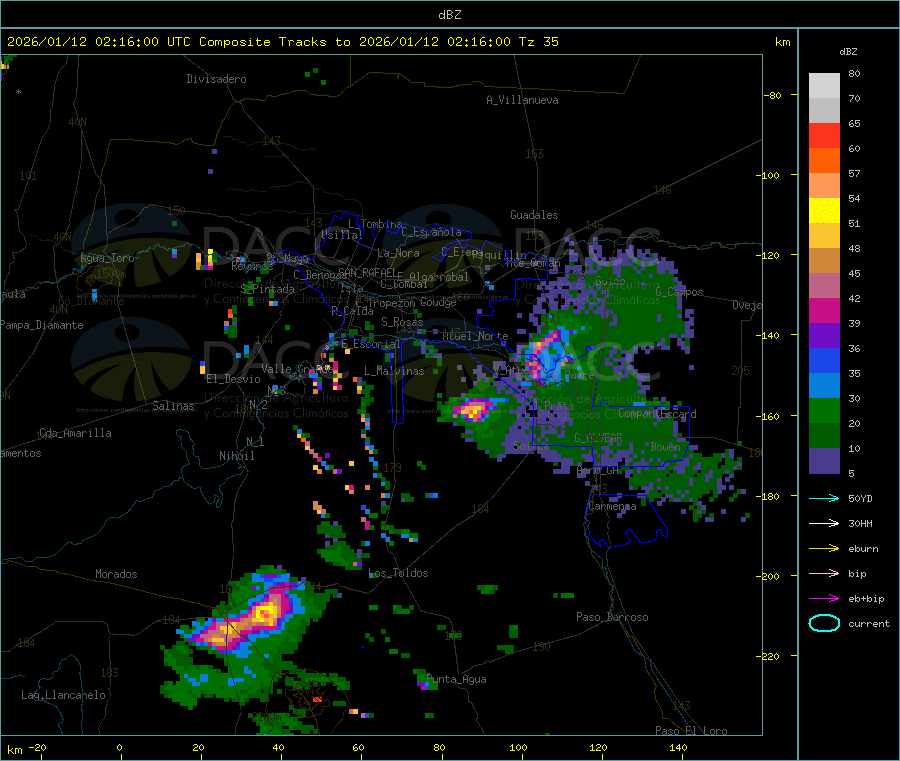This screenshot has height=761, width=900.
Task: Click the 'G_Campos' map label
Action: click(679, 292)
